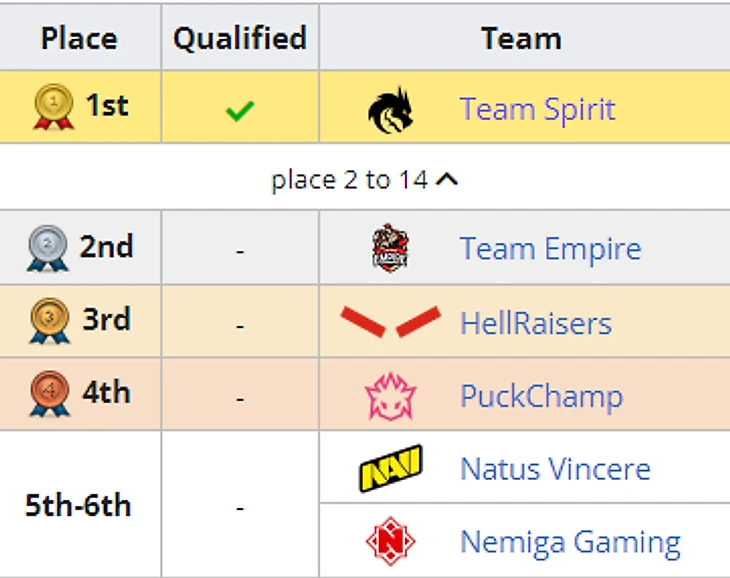This screenshot has height=578, width=730.
Task: Click the Team Empire logo icon
Action: point(390,248)
